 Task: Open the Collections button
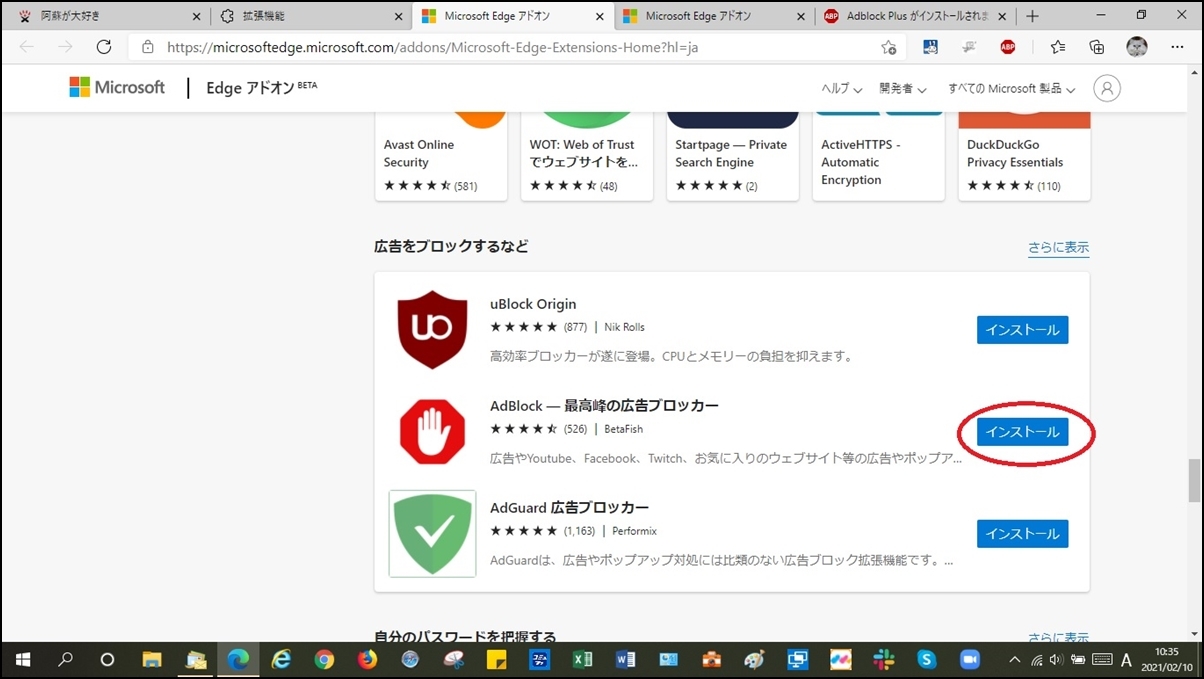coord(1097,47)
